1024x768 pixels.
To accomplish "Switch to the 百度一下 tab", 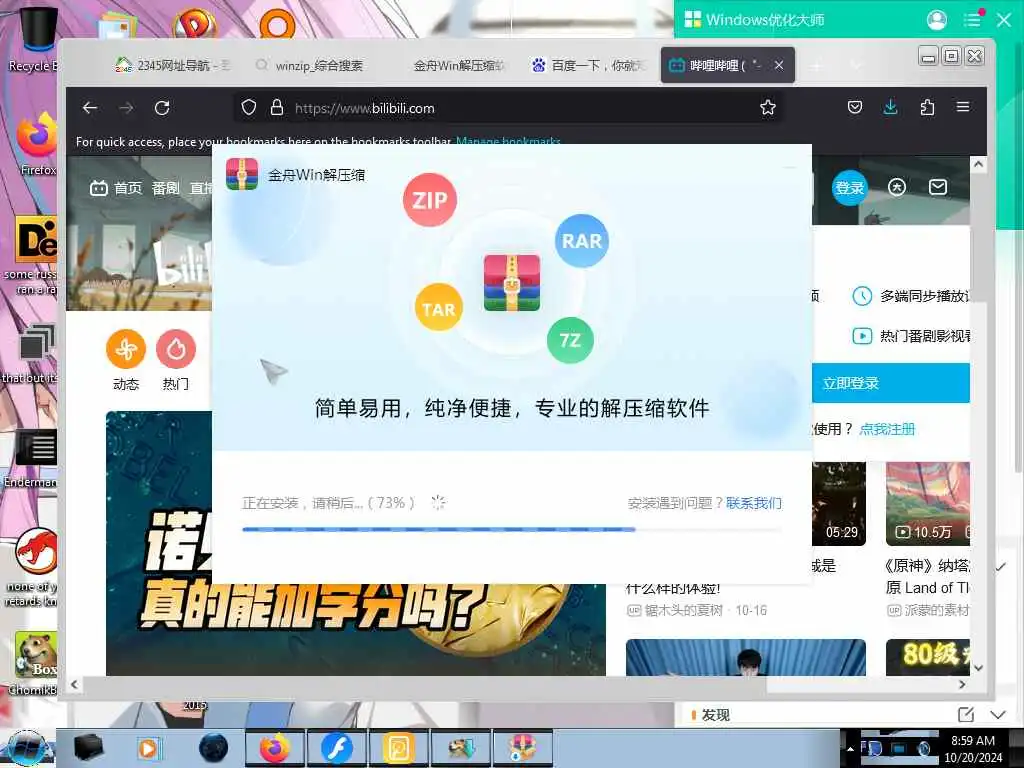I will (x=588, y=65).
